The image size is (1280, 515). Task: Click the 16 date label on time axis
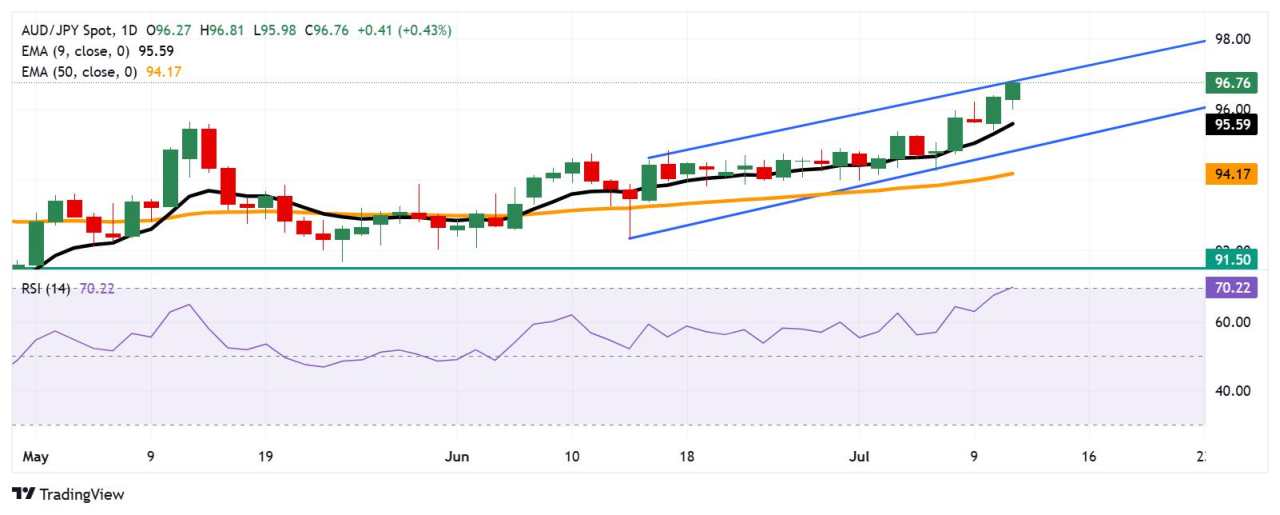(x=1089, y=457)
